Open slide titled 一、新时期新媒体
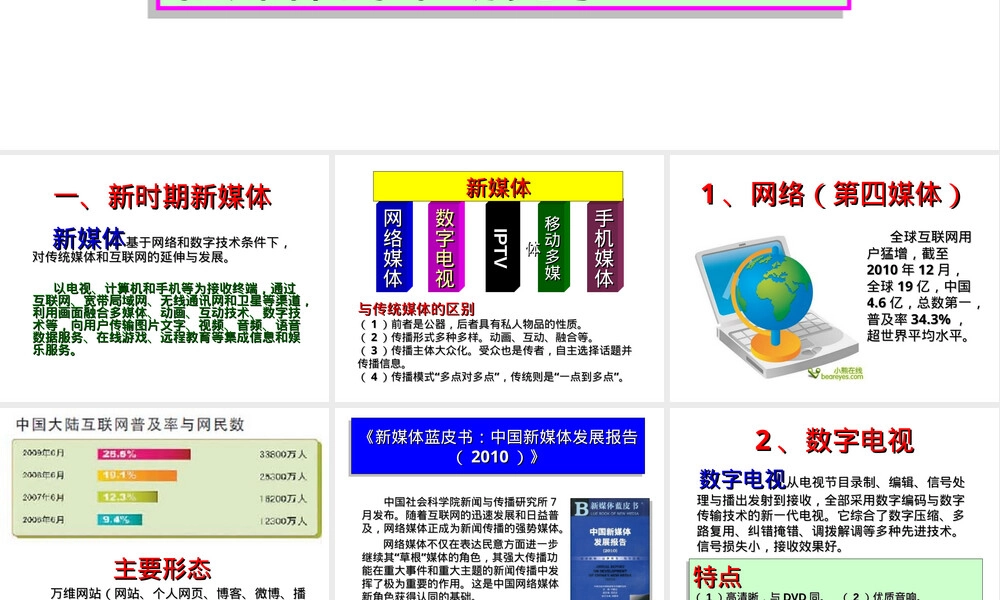 point(165,278)
